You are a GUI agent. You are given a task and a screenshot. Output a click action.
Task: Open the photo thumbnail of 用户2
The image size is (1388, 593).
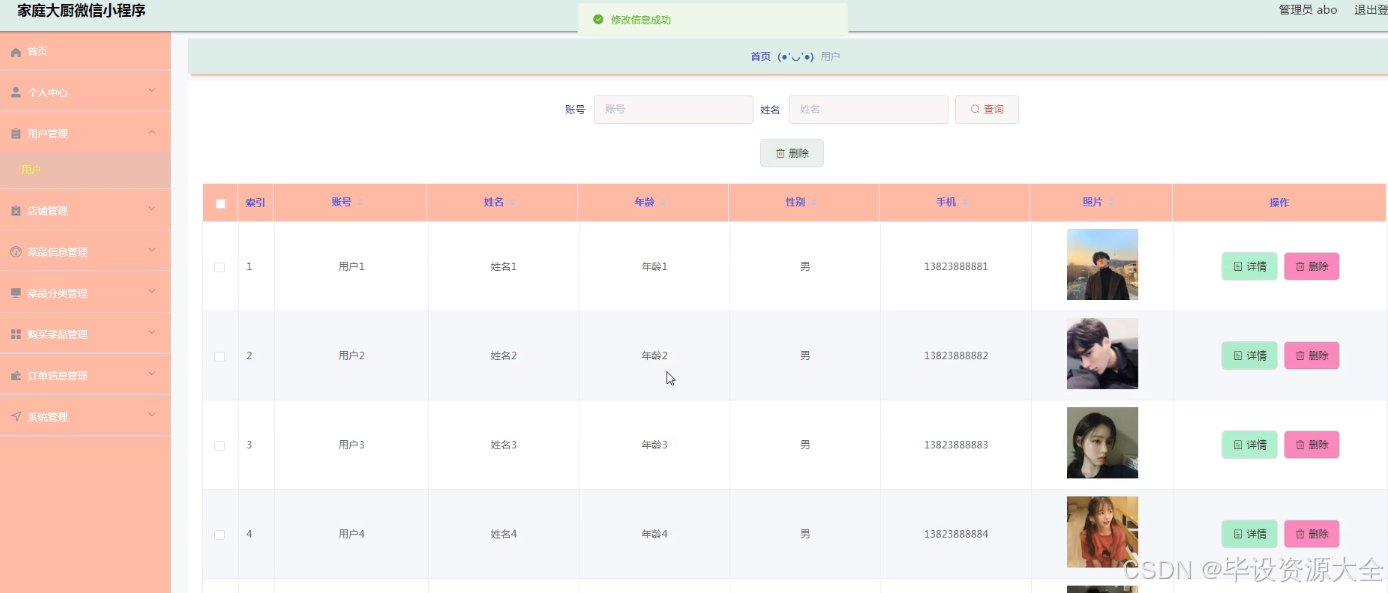pyautogui.click(x=1102, y=354)
